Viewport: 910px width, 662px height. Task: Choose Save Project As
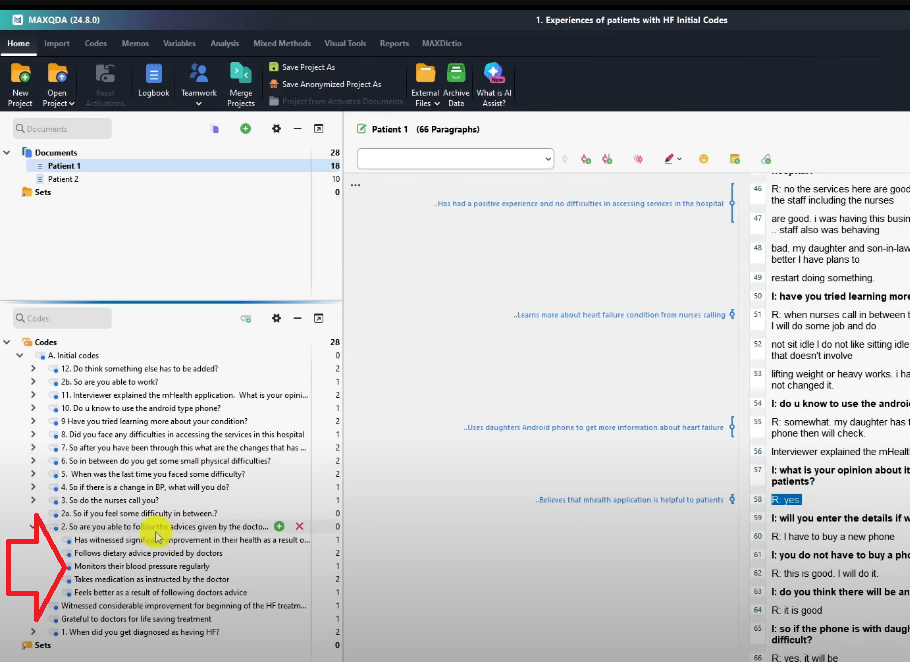pyautogui.click(x=302, y=67)
